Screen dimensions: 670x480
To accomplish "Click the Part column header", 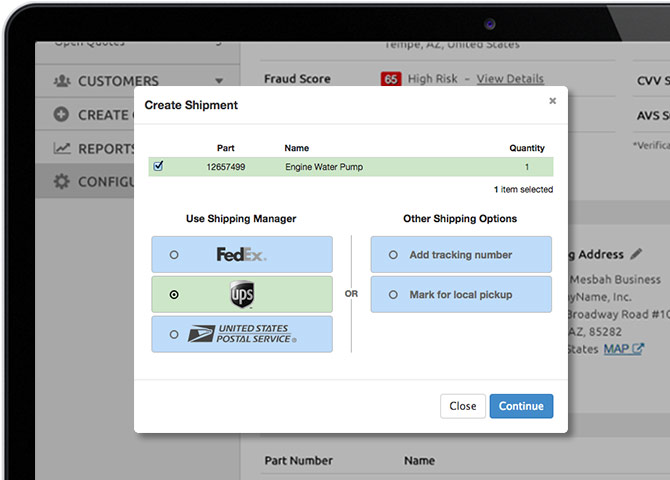I will pos(226,148).
